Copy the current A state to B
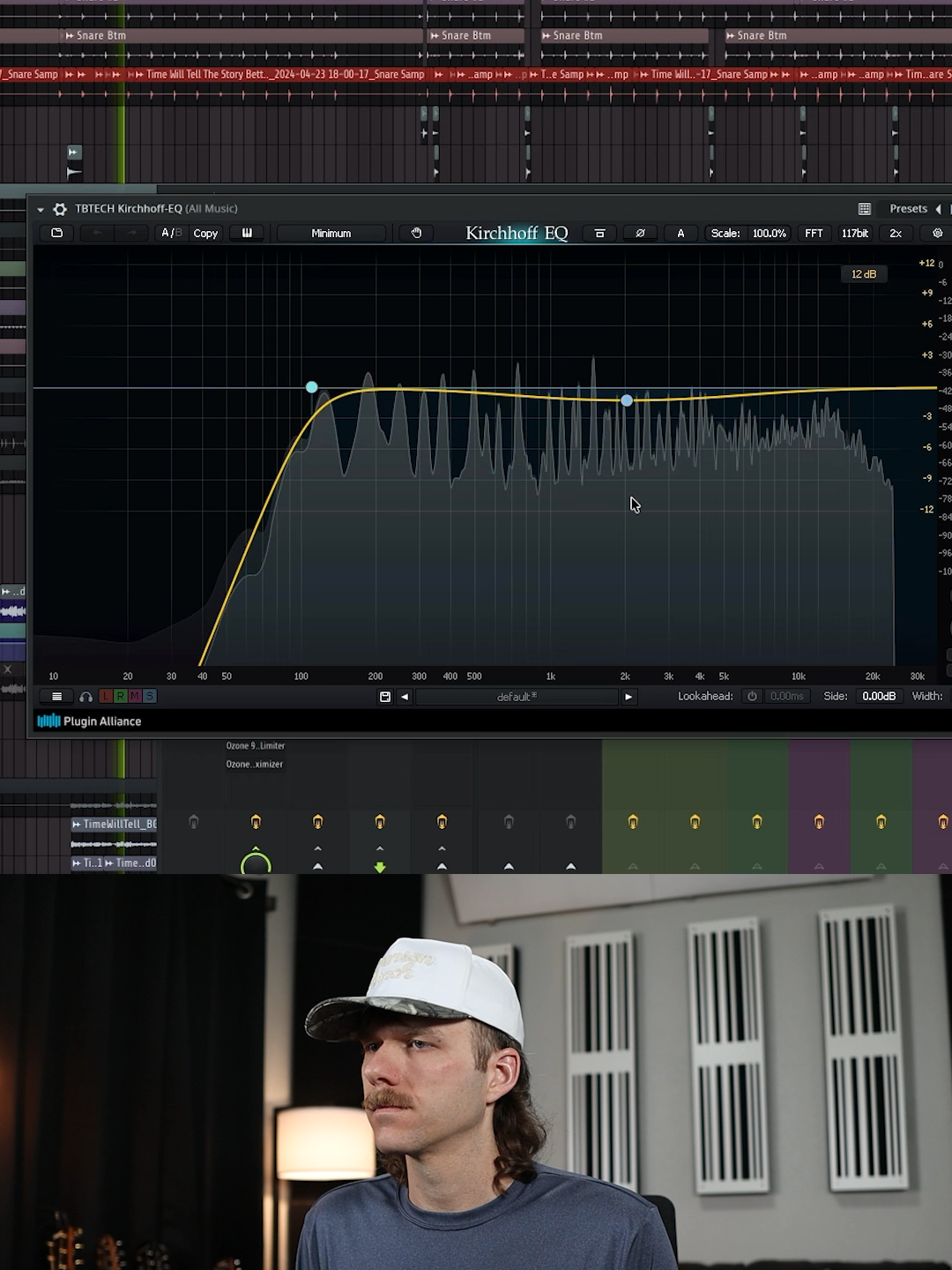Screen dimensions: 952x1270 (x=205, y=234)
